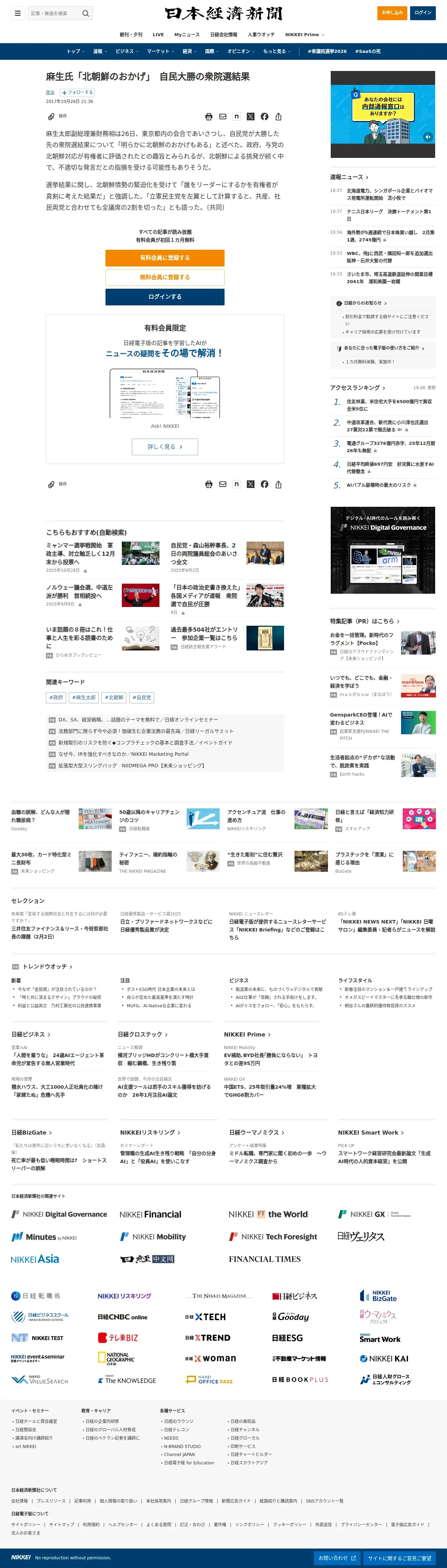Select the #北朝鮮 keyword tag
This screenshot has width=447, height=1568.
(114, 698)
